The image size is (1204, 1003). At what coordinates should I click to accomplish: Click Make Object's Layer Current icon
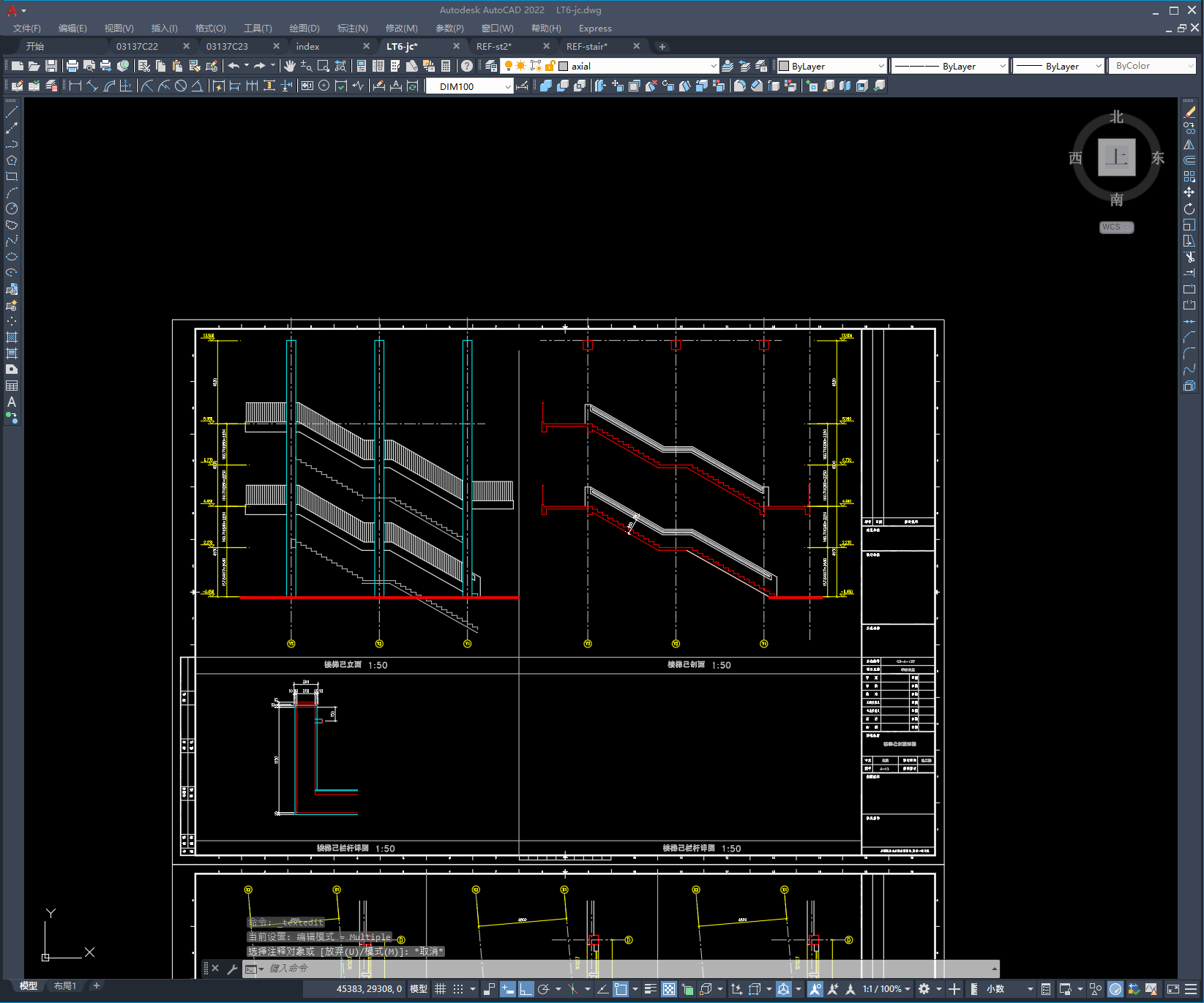pyautogui.click(x=728, y=66)
